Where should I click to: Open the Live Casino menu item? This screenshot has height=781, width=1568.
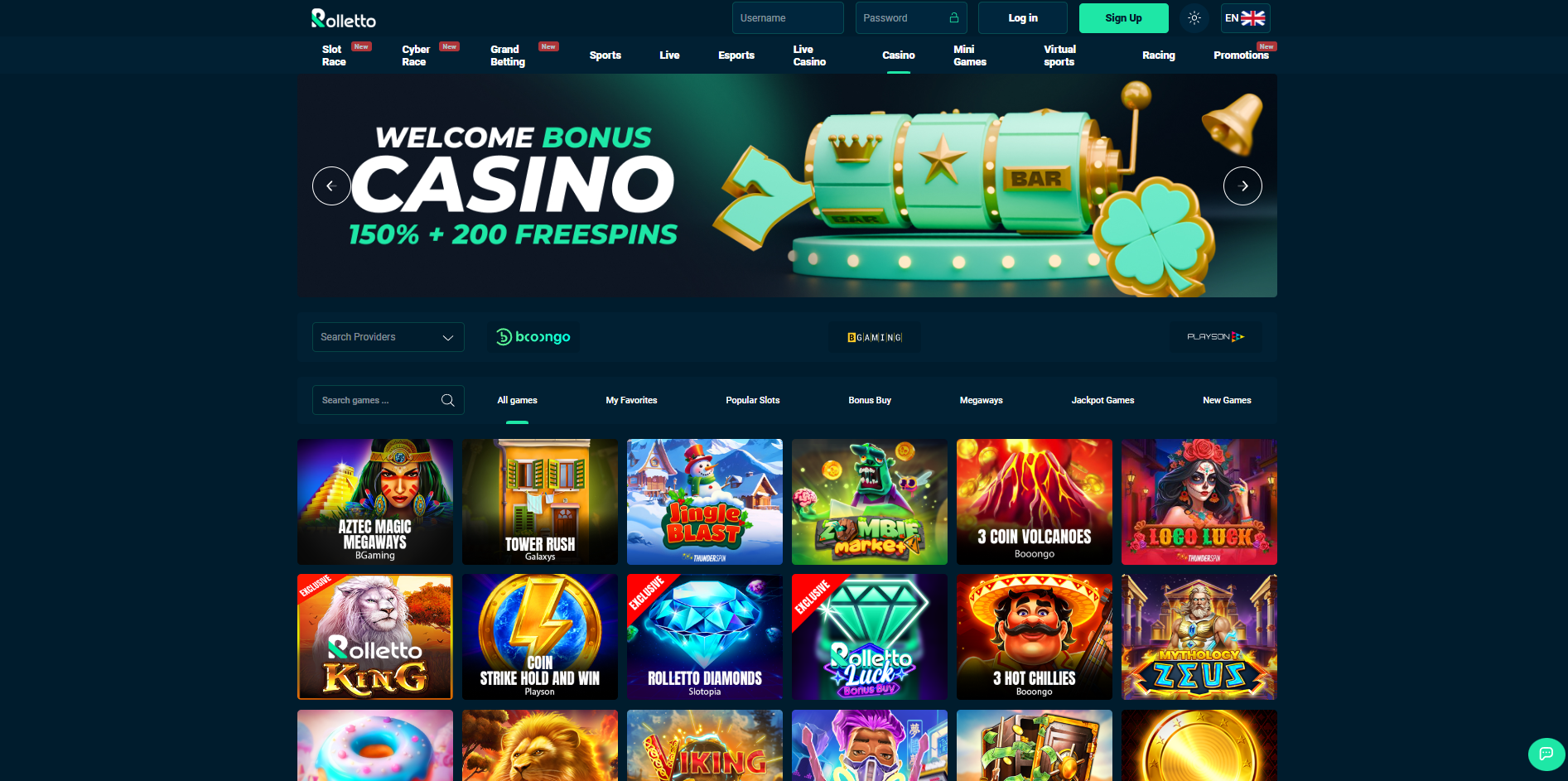[809, 55]
